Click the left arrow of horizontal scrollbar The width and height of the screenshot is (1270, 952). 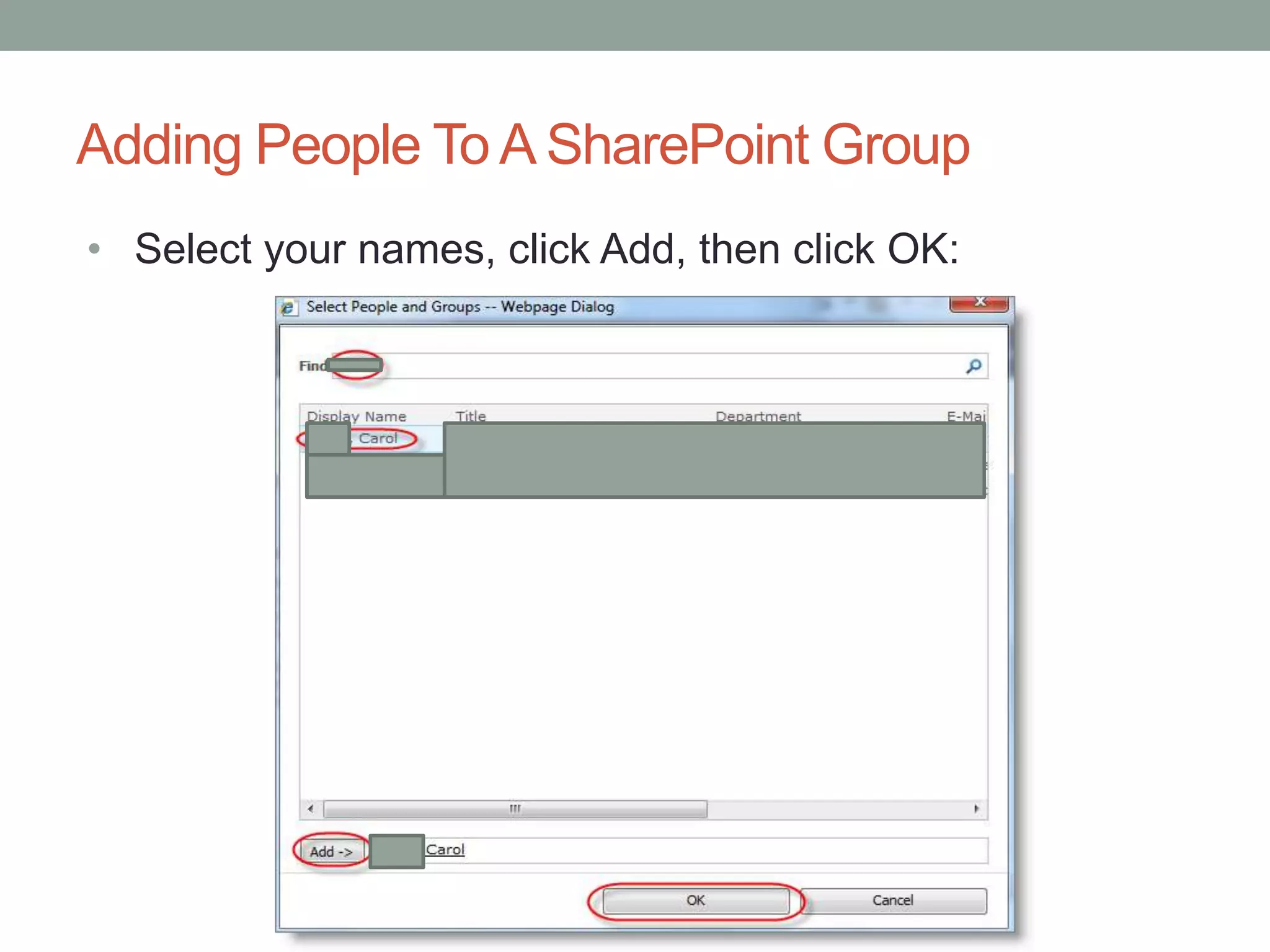311,809
